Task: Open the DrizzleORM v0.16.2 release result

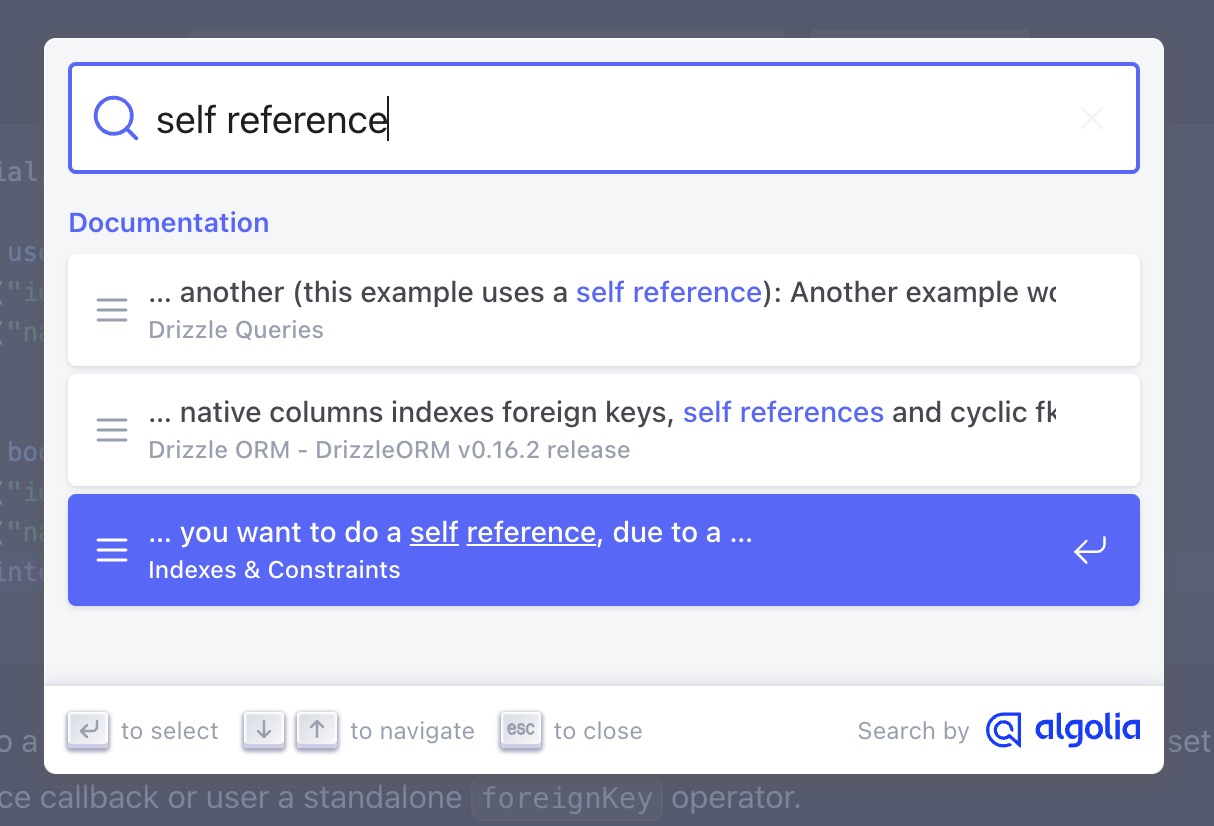Action: [604, 430]
